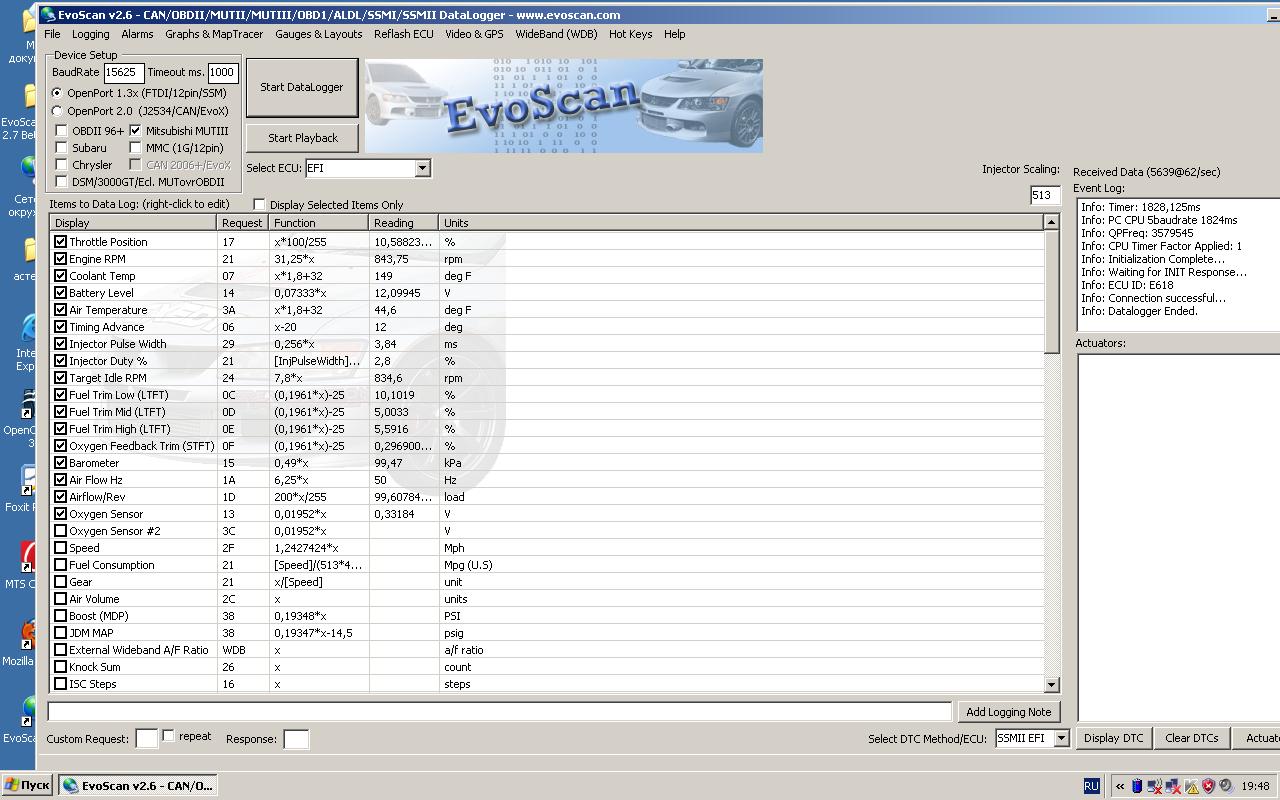Image resolution: width=1280 pixels, height=800 pixels.
Task: Click the Injector Scaling input field
Action: click(x=1044, y=196)
